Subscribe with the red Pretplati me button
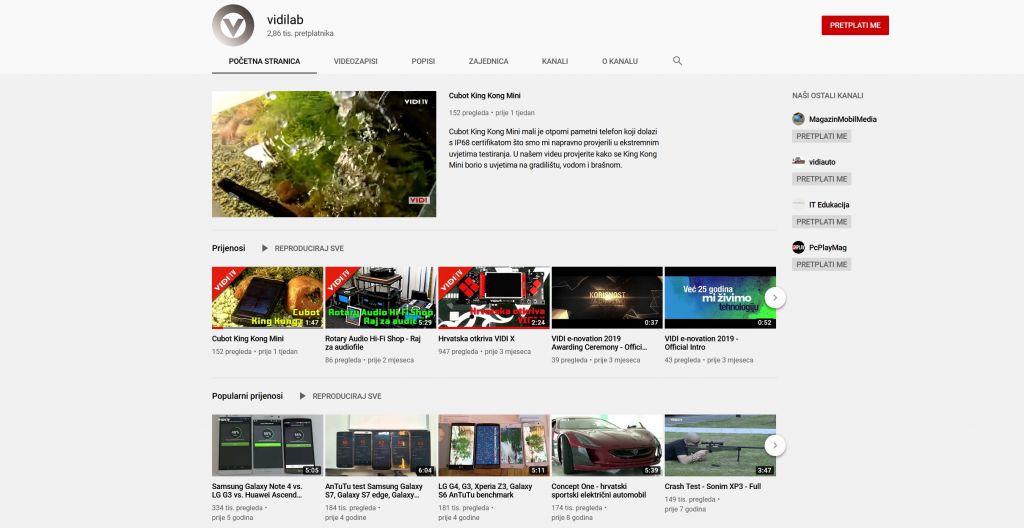This screenshot has width=1024, height=528. coord(855,25)
